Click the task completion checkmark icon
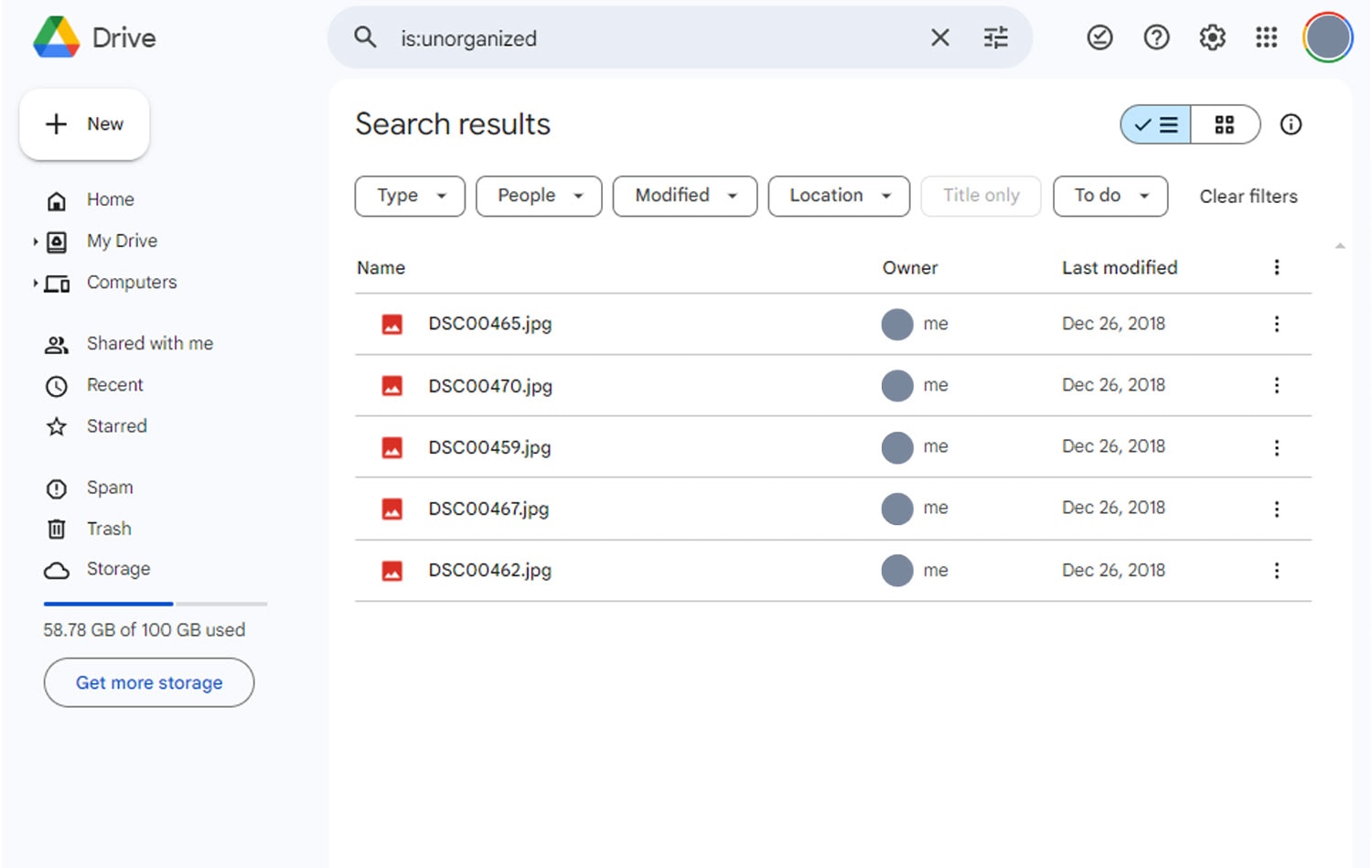 click(x=1099, y=38)
